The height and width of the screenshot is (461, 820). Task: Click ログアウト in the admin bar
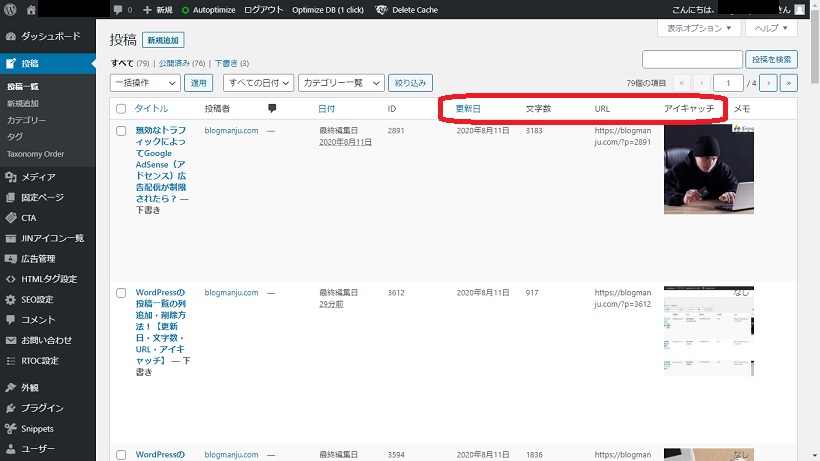point(264,10)
